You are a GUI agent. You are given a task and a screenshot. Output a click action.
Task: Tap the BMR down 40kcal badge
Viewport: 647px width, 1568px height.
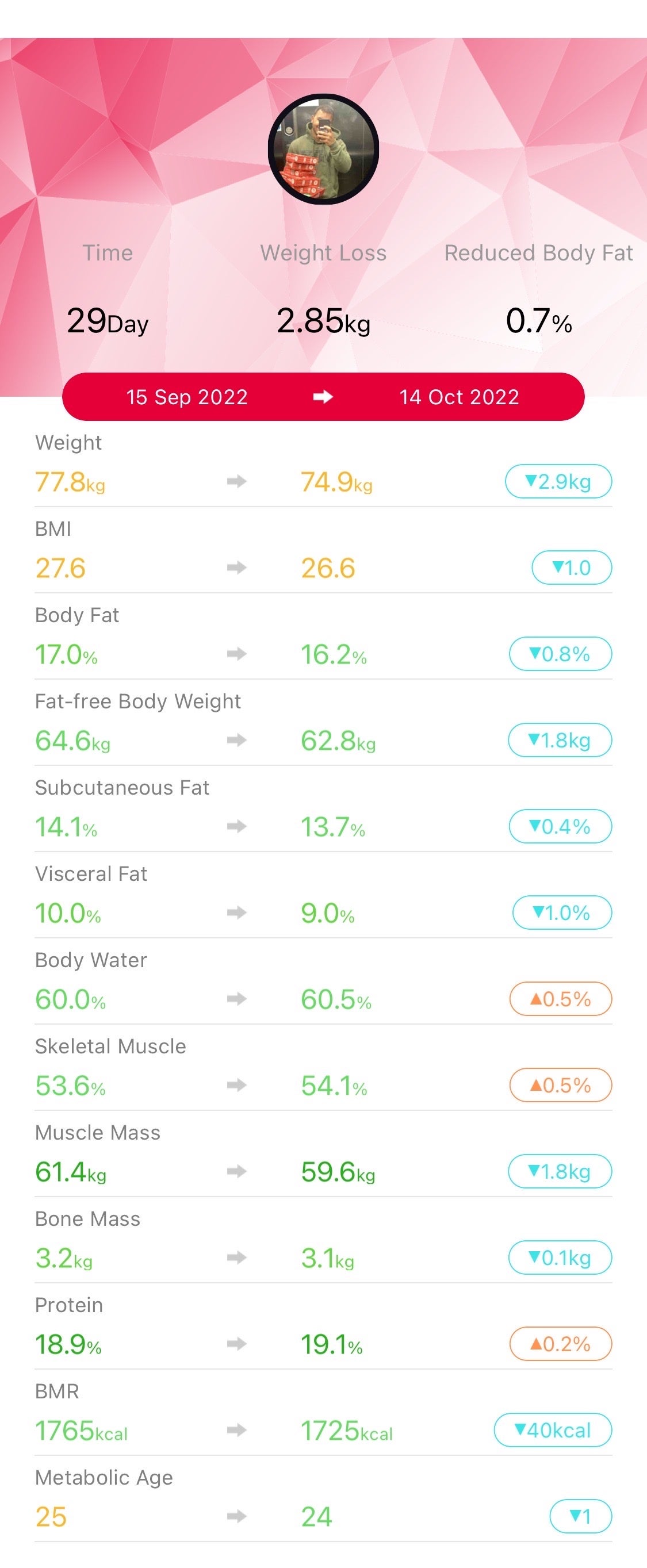(x=553, y=1431)
